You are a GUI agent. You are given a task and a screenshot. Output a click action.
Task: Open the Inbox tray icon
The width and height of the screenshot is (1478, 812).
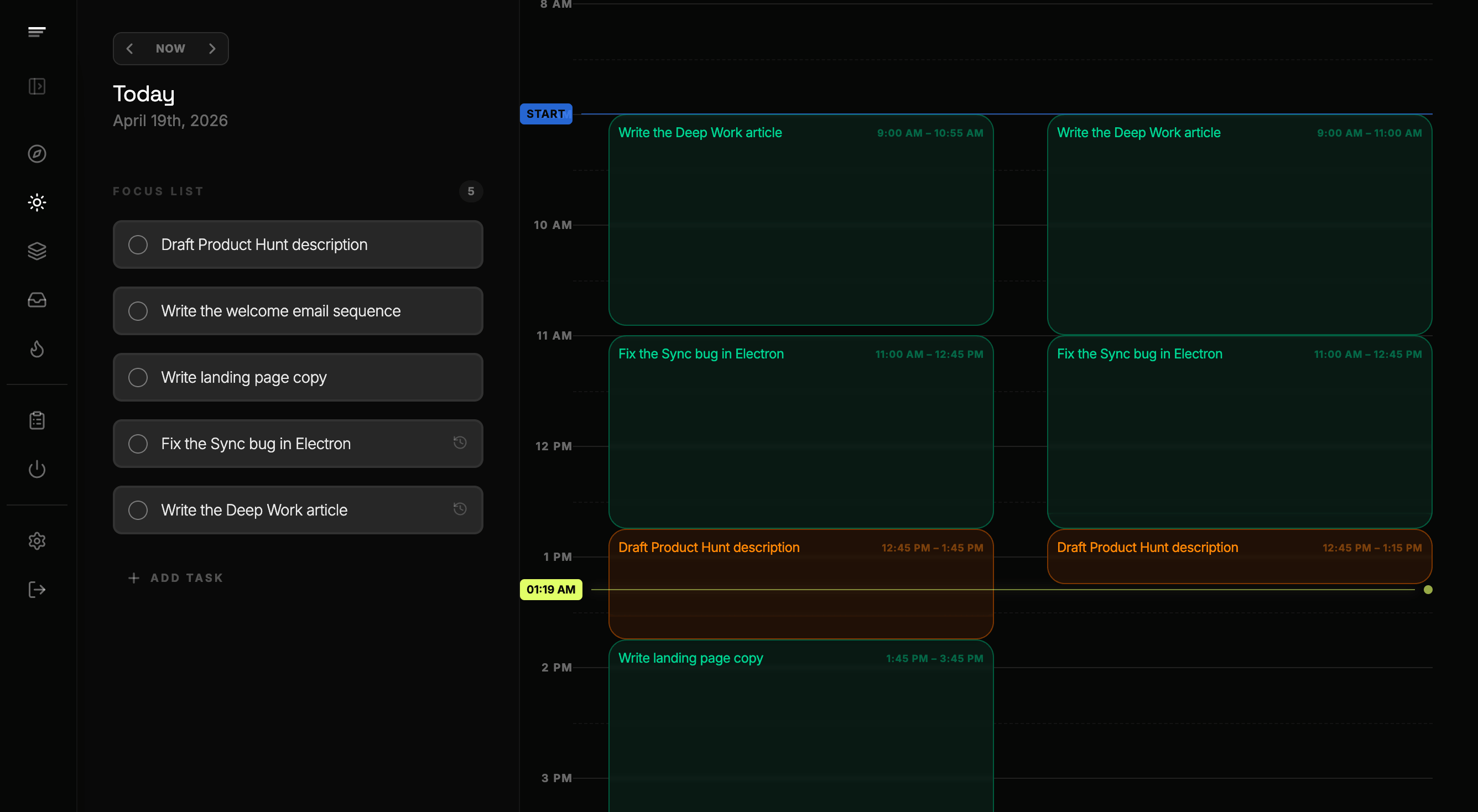(x=36, y=300)
